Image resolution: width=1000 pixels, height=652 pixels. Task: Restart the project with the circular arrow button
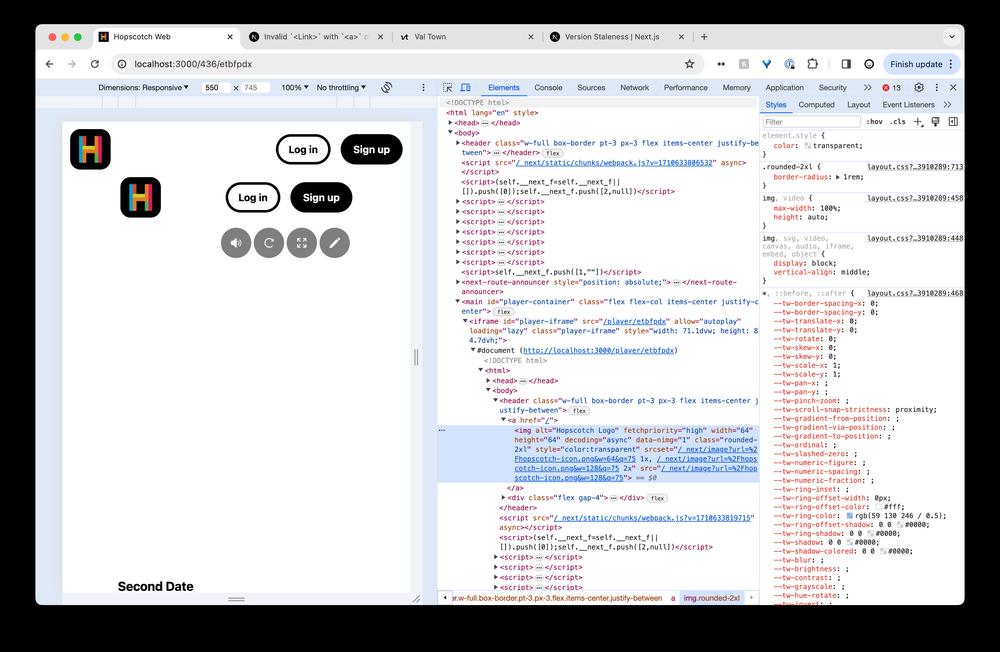pos(269,243)
